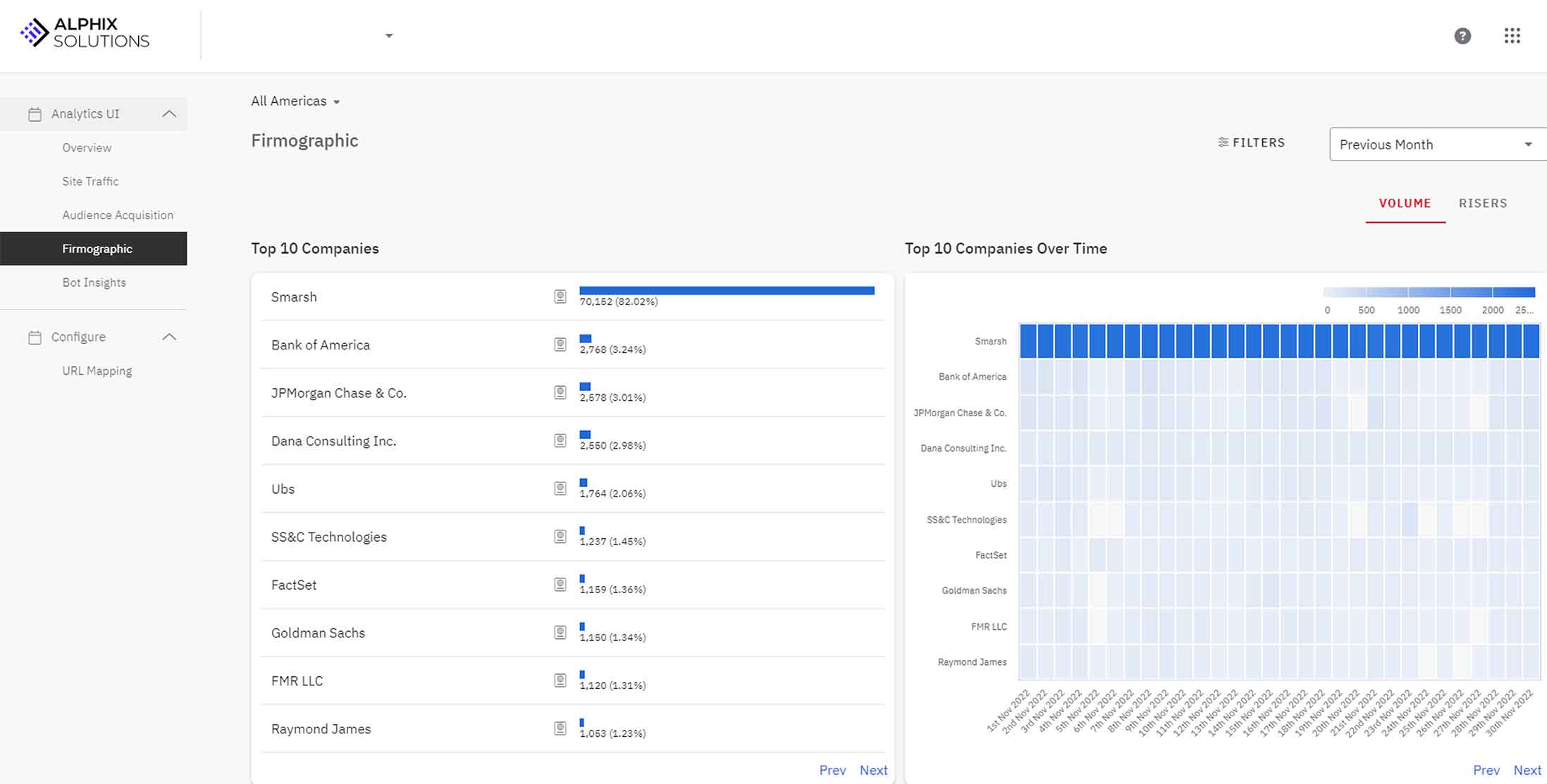Open the Dana Consulting Inc. profile icon

point(560,440)
